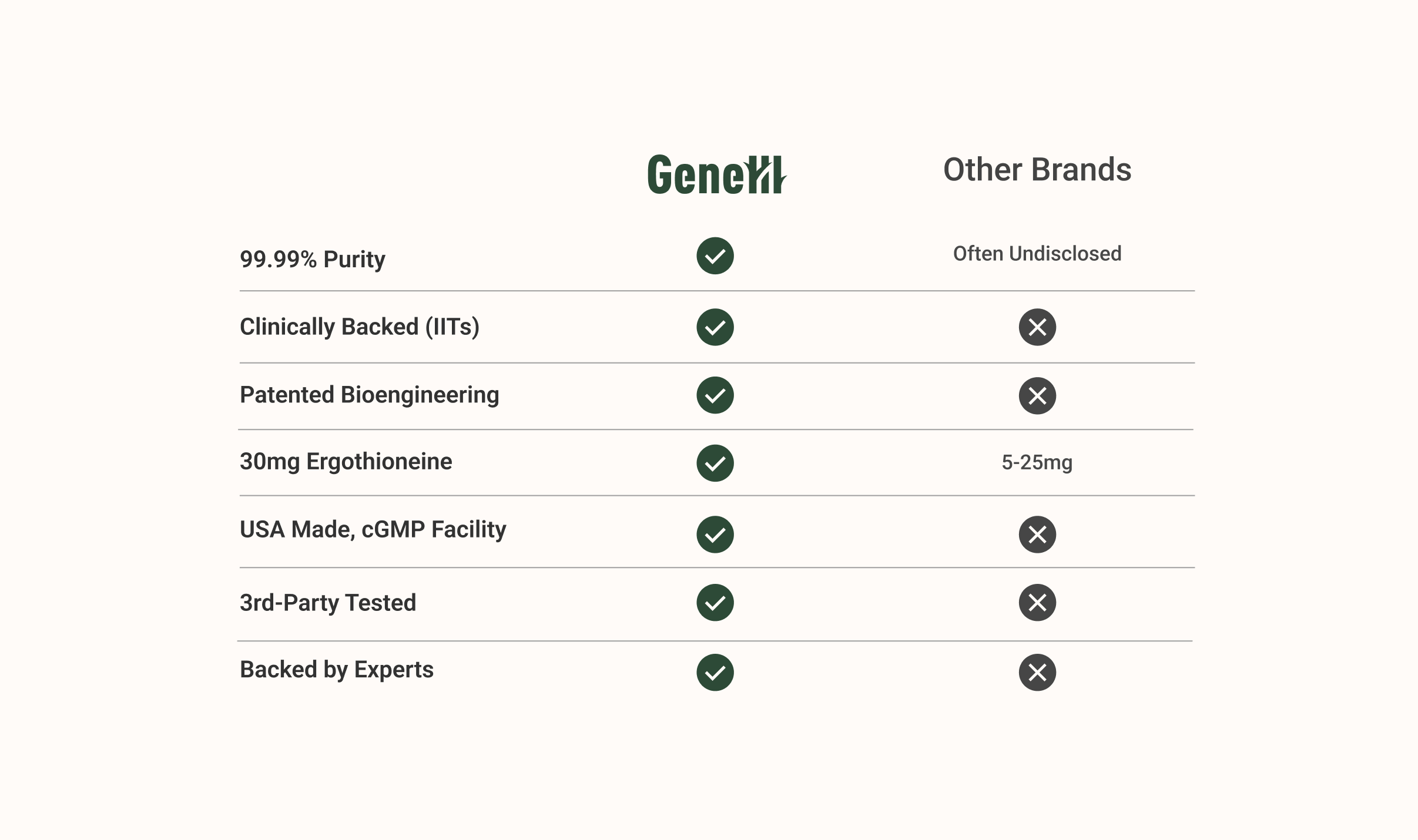
Task: Click the green checkmark for Patented Bioengineering
Action: pos(715,395)
